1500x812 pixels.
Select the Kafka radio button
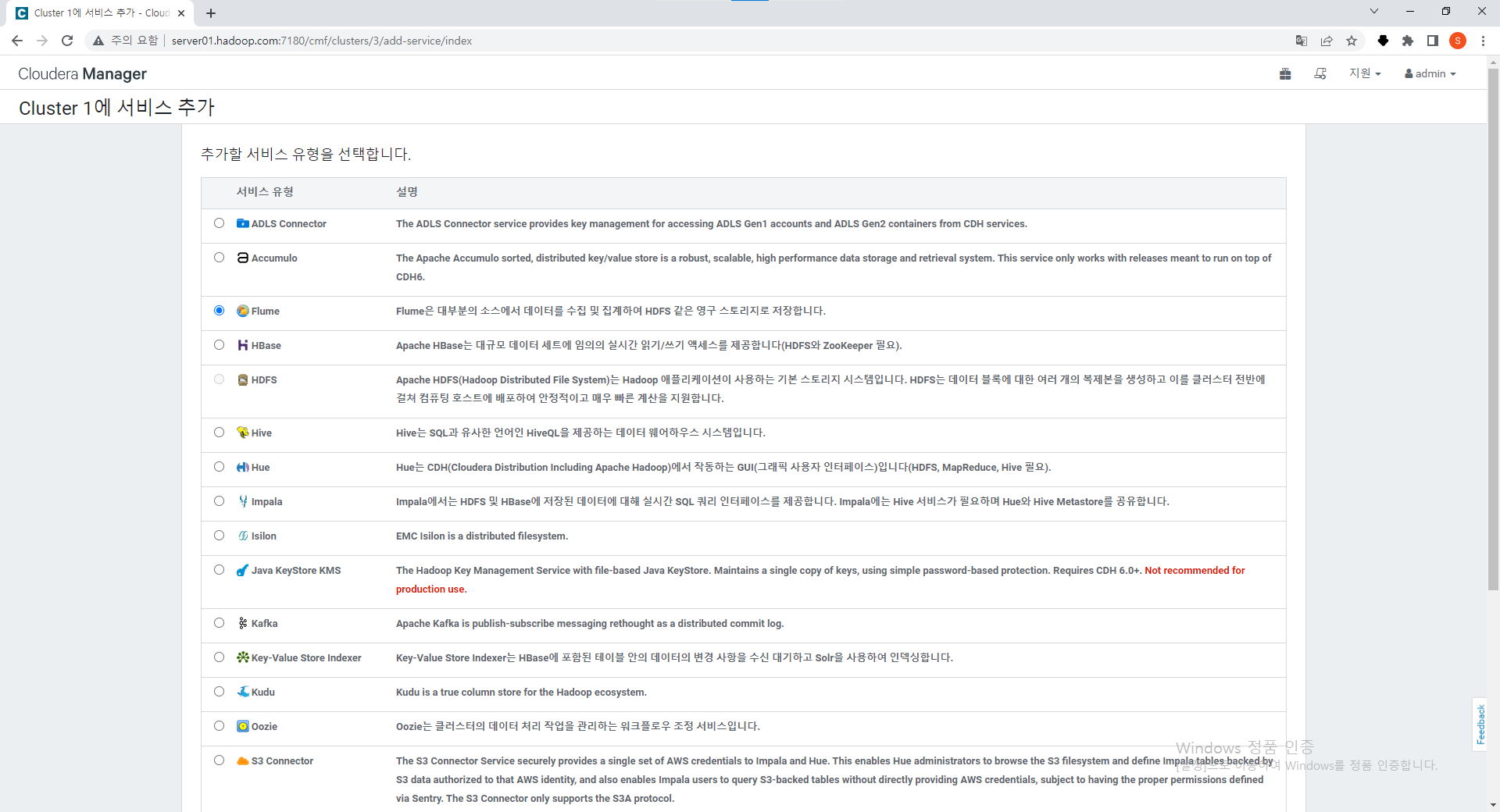pos(219,623)
